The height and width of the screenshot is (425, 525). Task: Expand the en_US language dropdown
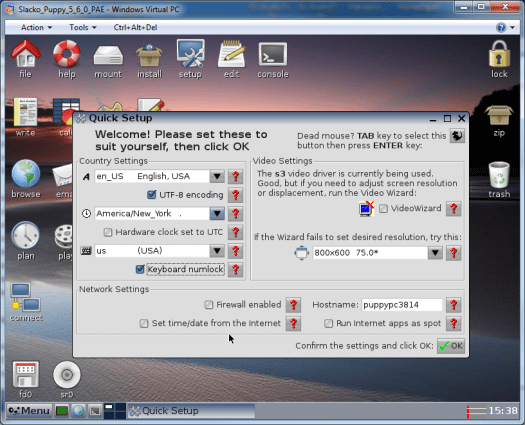(x=217, y=176)
